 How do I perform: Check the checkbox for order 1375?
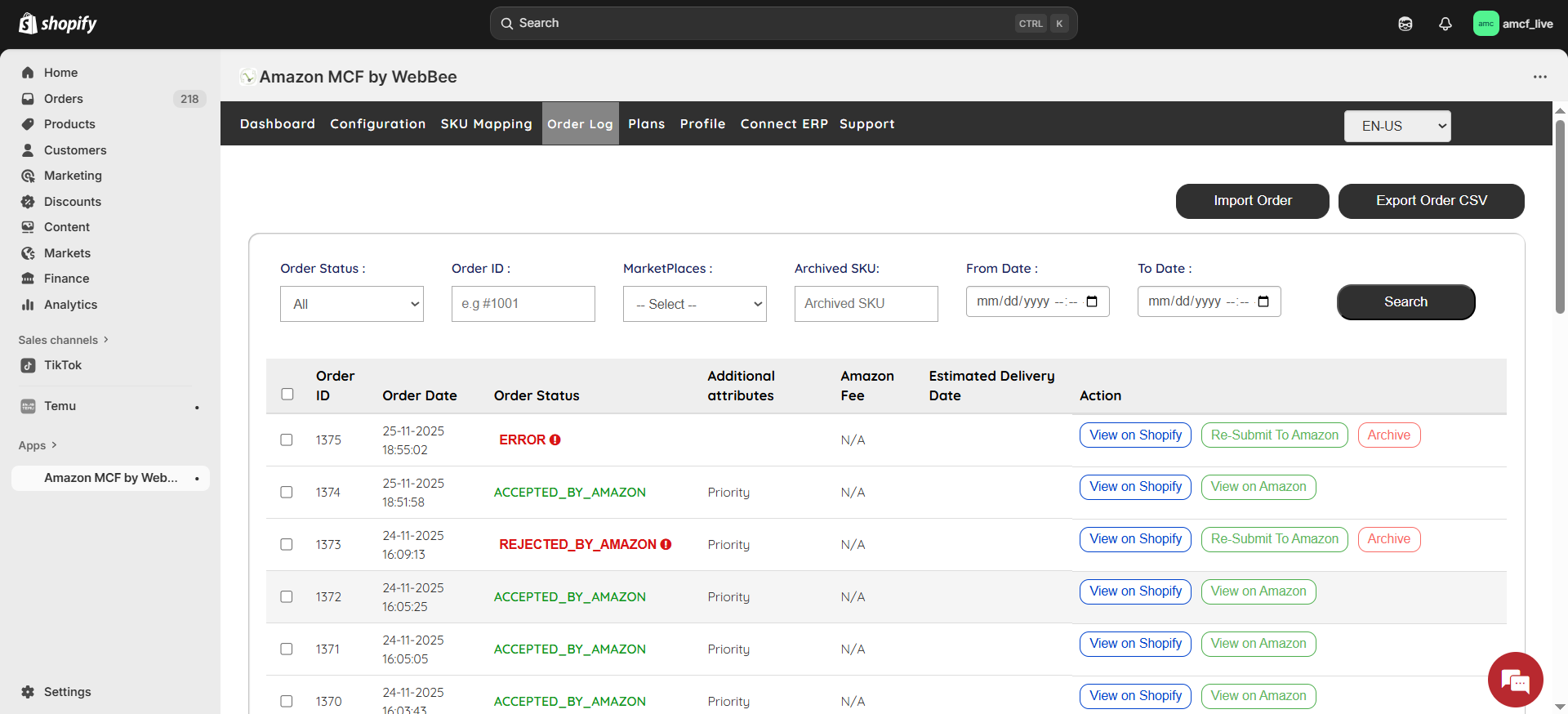[x=287, y=440]
